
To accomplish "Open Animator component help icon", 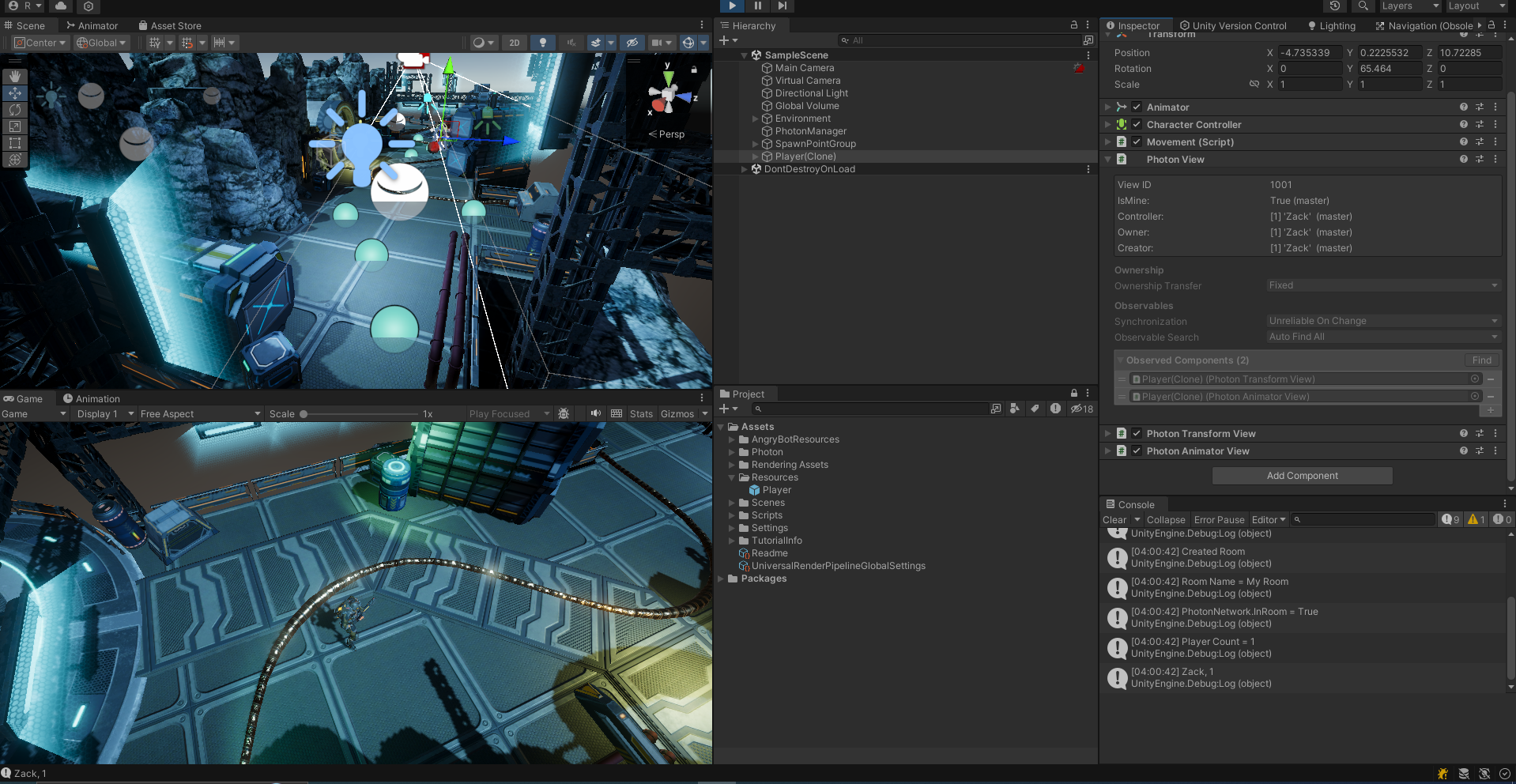I will 1464,107.
